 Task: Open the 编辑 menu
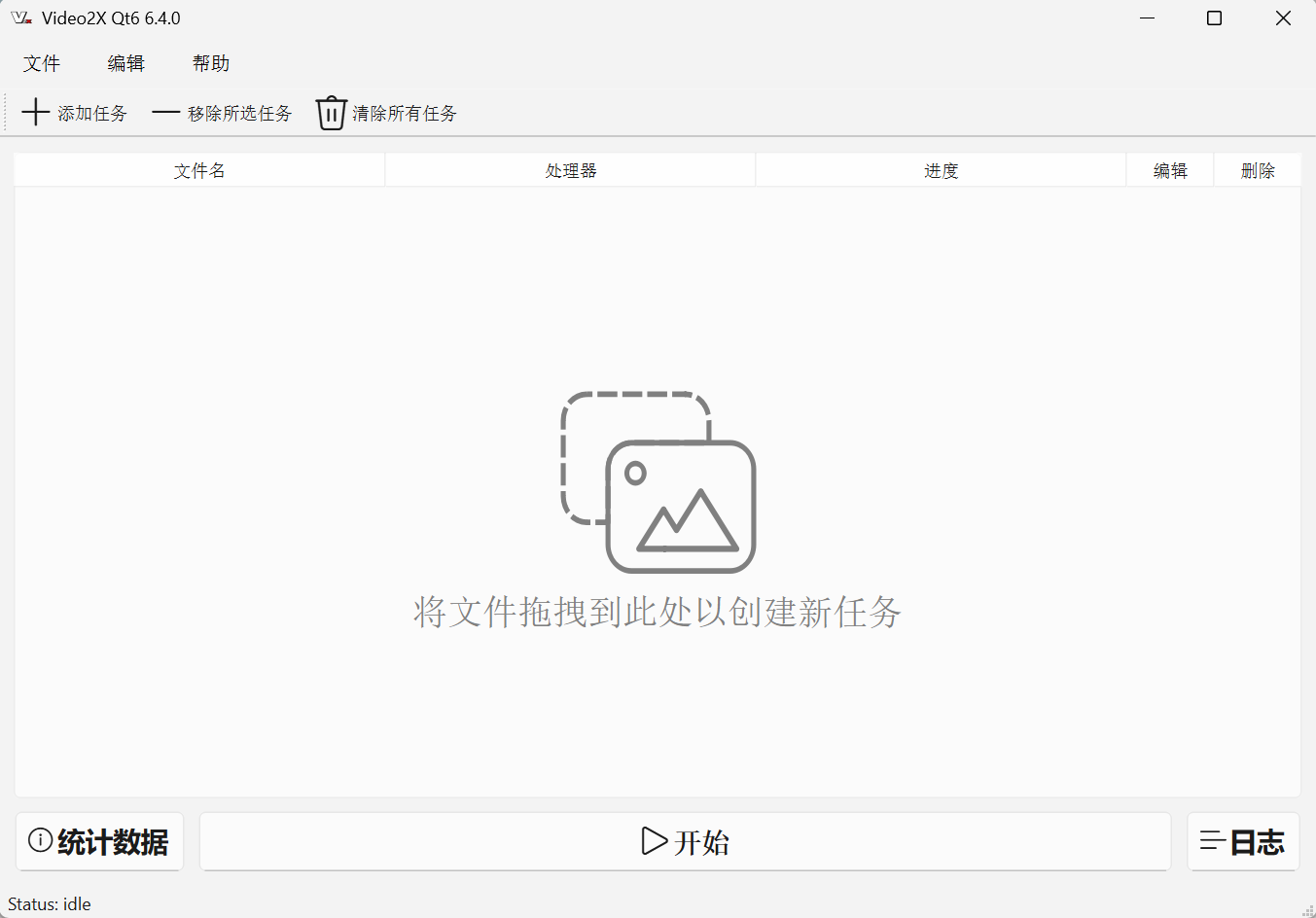pyautogui.click(x=125, y=62)
